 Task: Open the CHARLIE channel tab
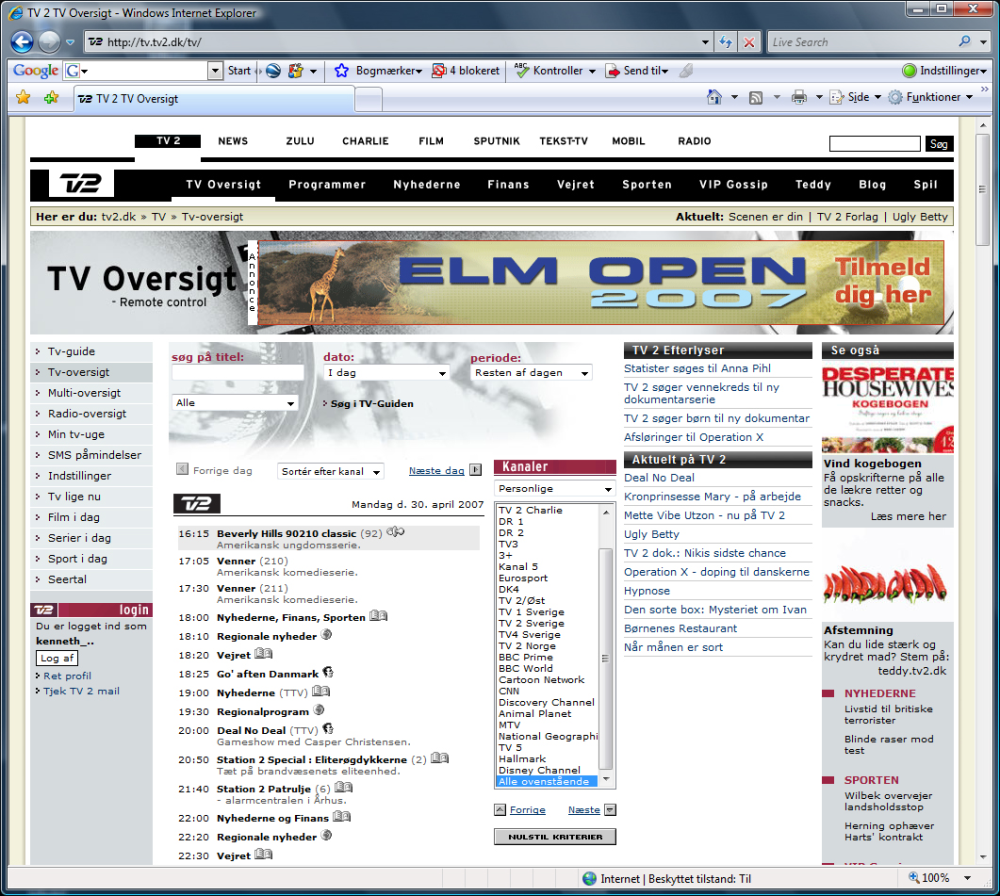click(365, 141)
